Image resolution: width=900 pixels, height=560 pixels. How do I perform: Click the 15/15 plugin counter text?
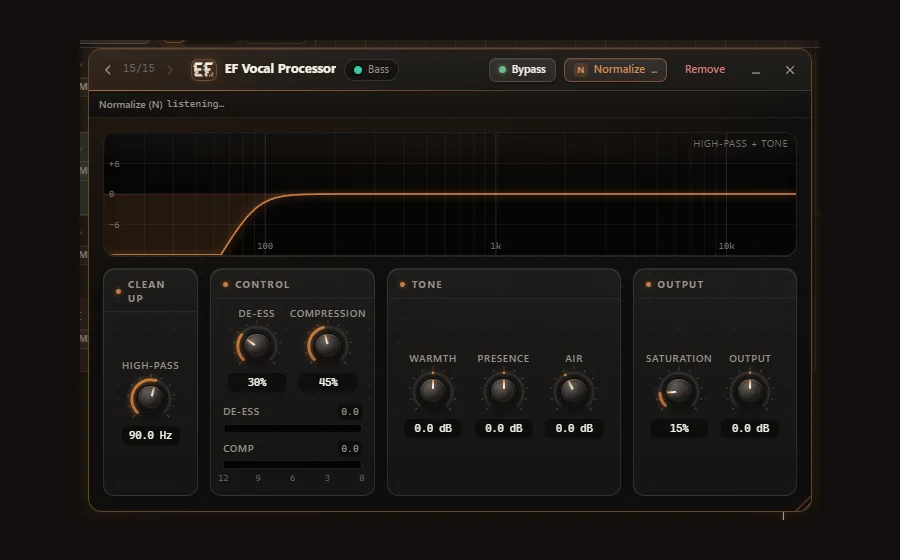tap(139, 69)
